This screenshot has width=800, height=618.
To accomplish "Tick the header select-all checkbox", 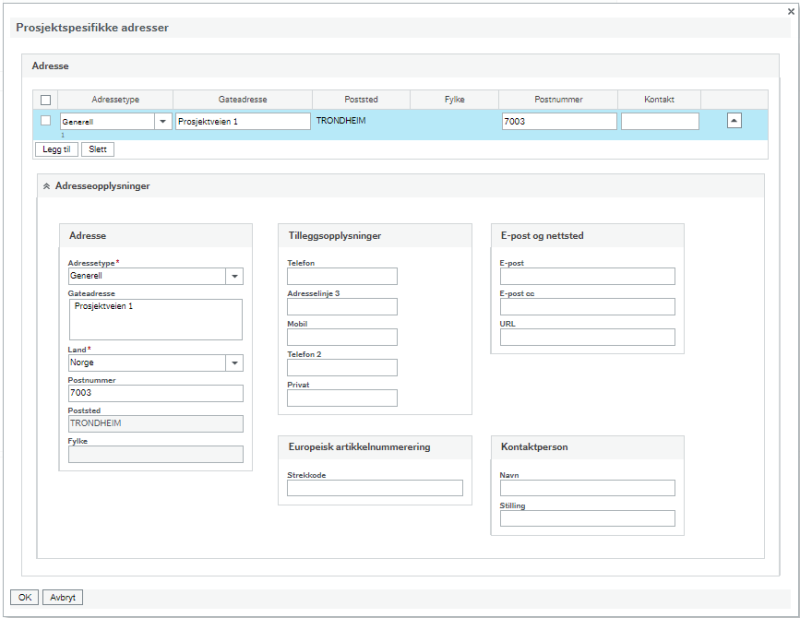I will tap(45, 100).
